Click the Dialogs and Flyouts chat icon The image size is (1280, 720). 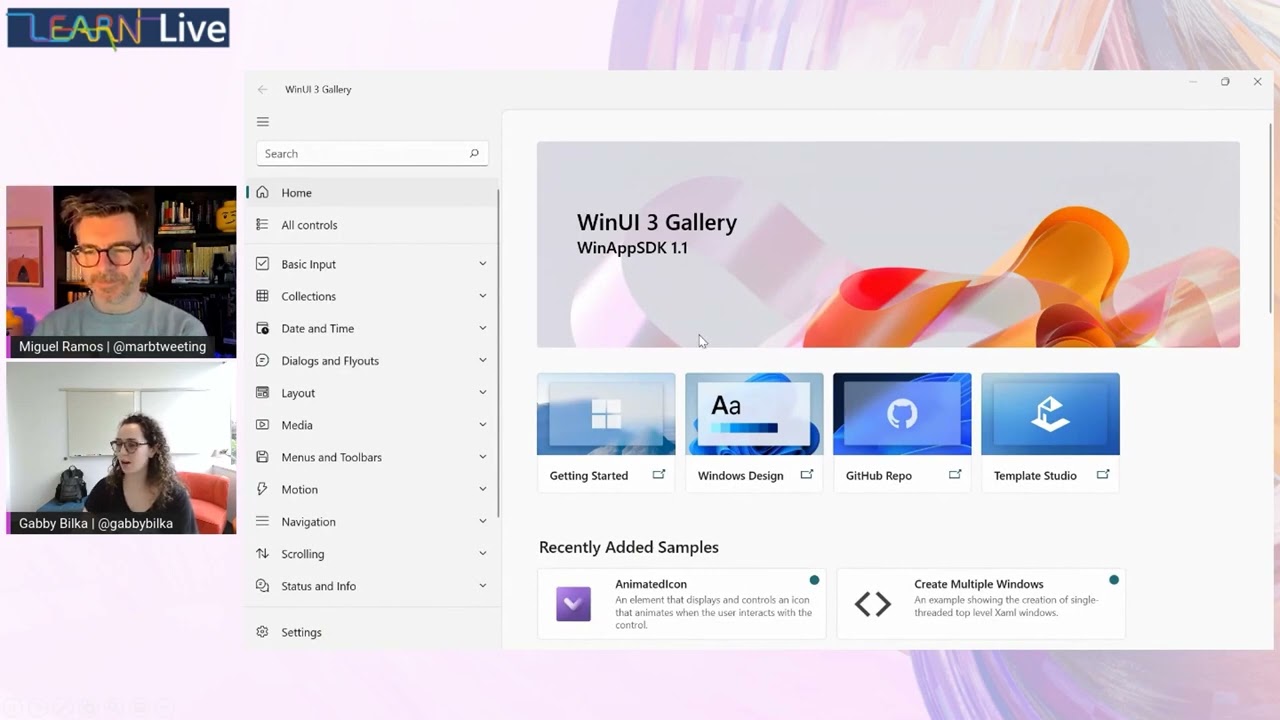262,360
